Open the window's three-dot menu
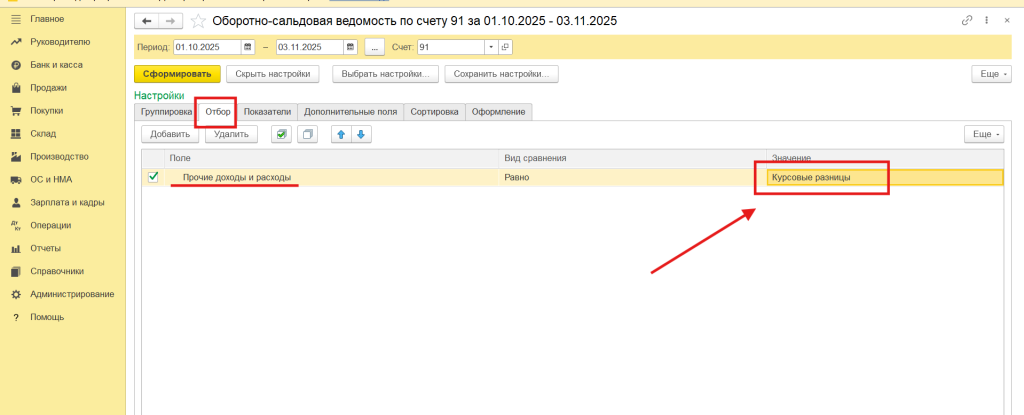This screenshot has height=415, width=1024. 986,21
